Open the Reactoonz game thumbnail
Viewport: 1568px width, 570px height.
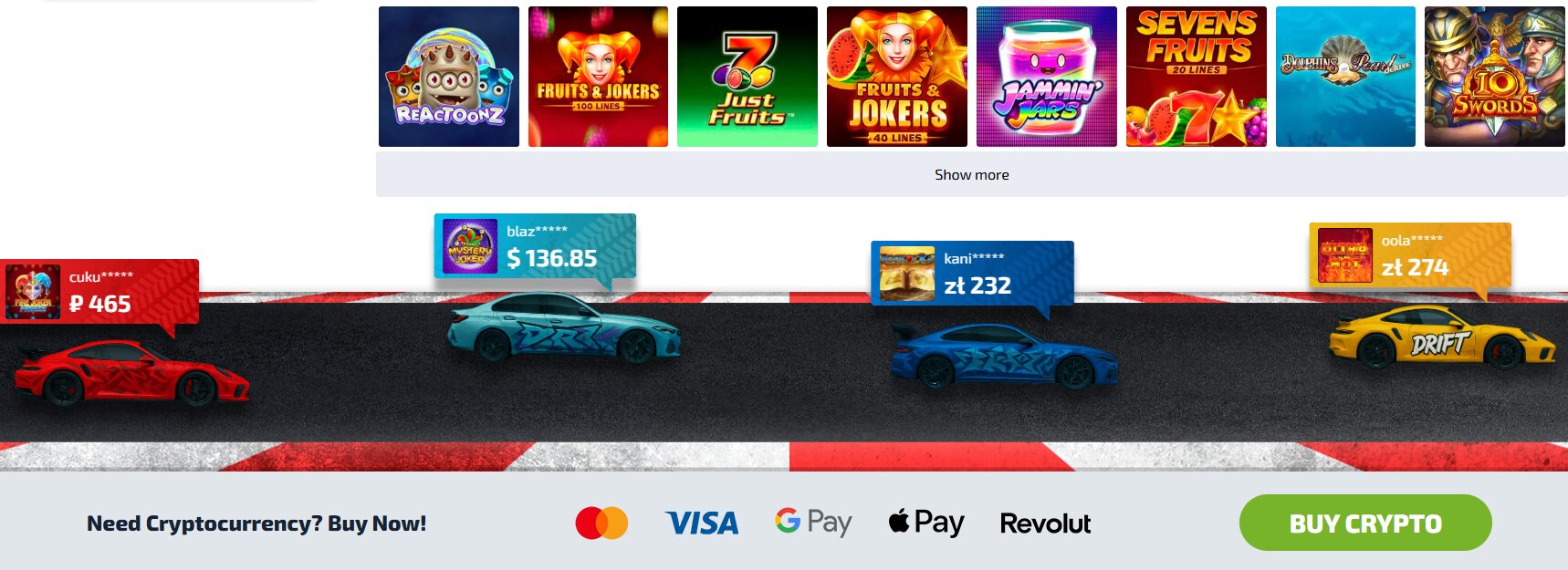tap(448, 77)
